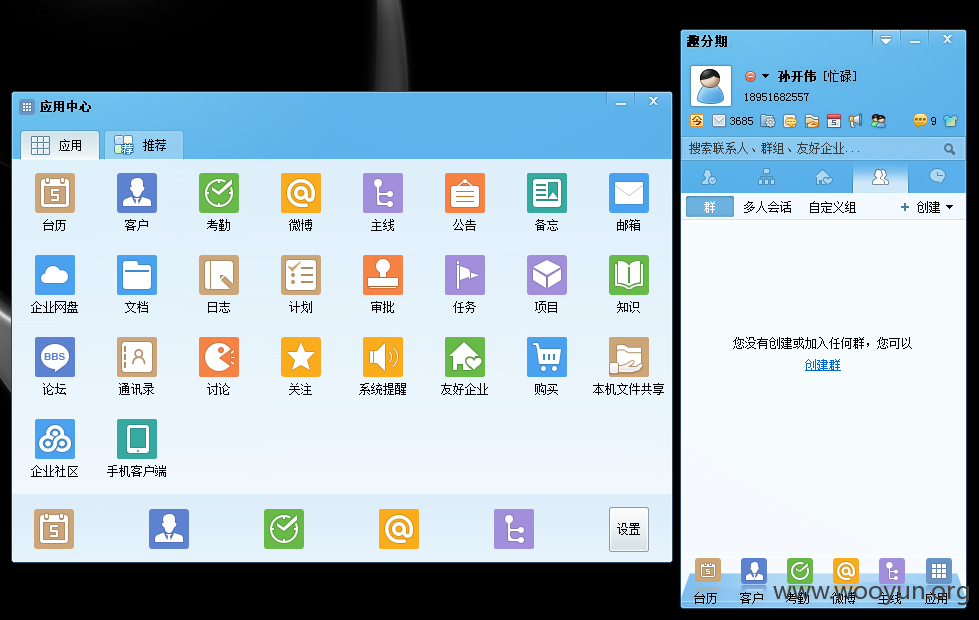Open the 计划 plan app

(300, 275)
